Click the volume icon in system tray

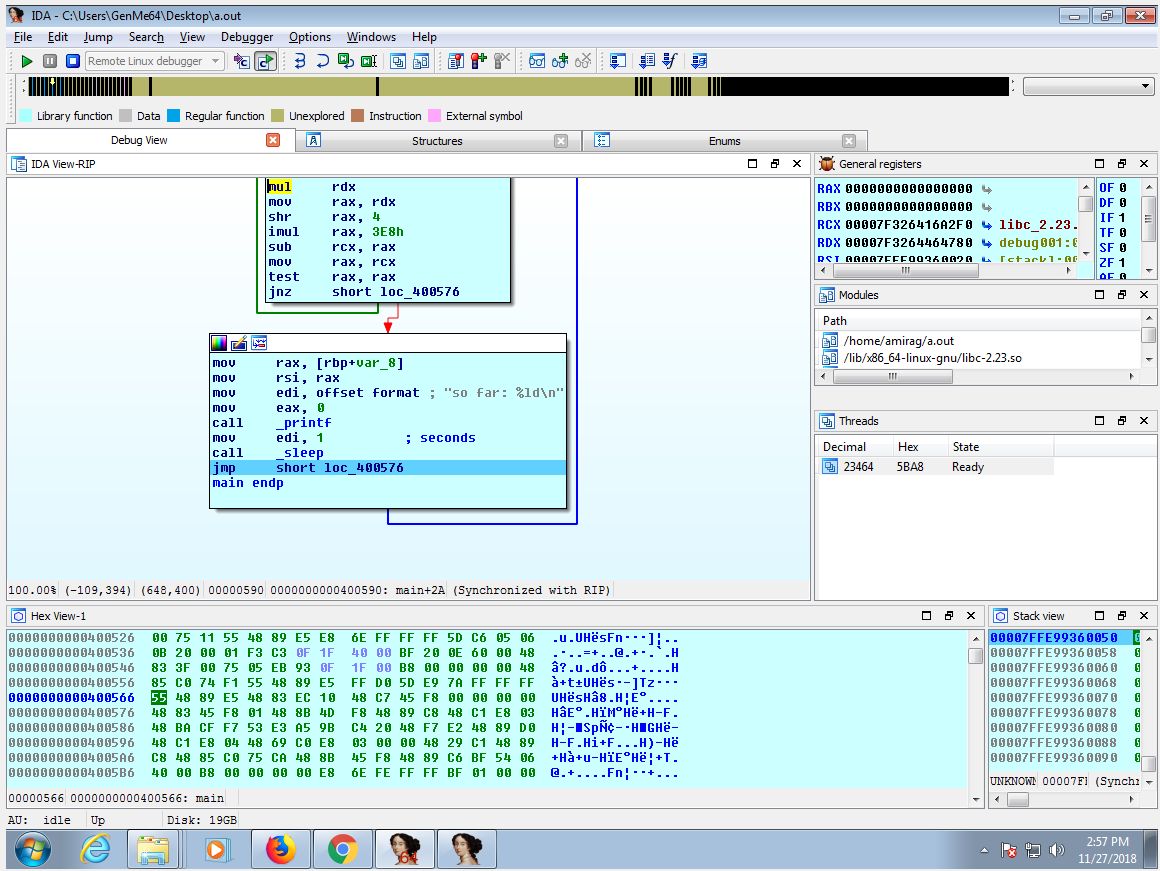[1056, 850]
